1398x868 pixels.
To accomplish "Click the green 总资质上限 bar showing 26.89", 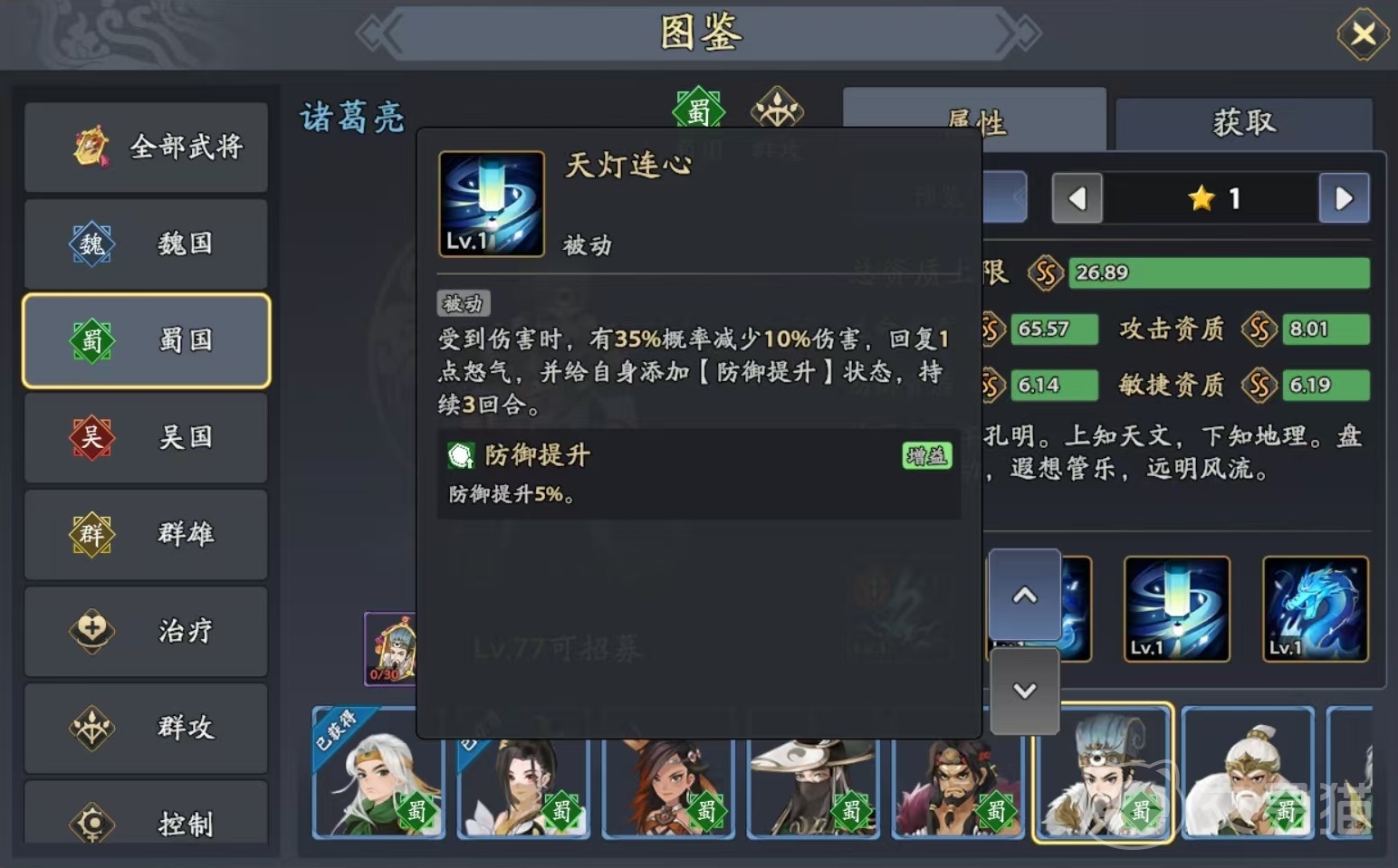I will click(1219, 272).
